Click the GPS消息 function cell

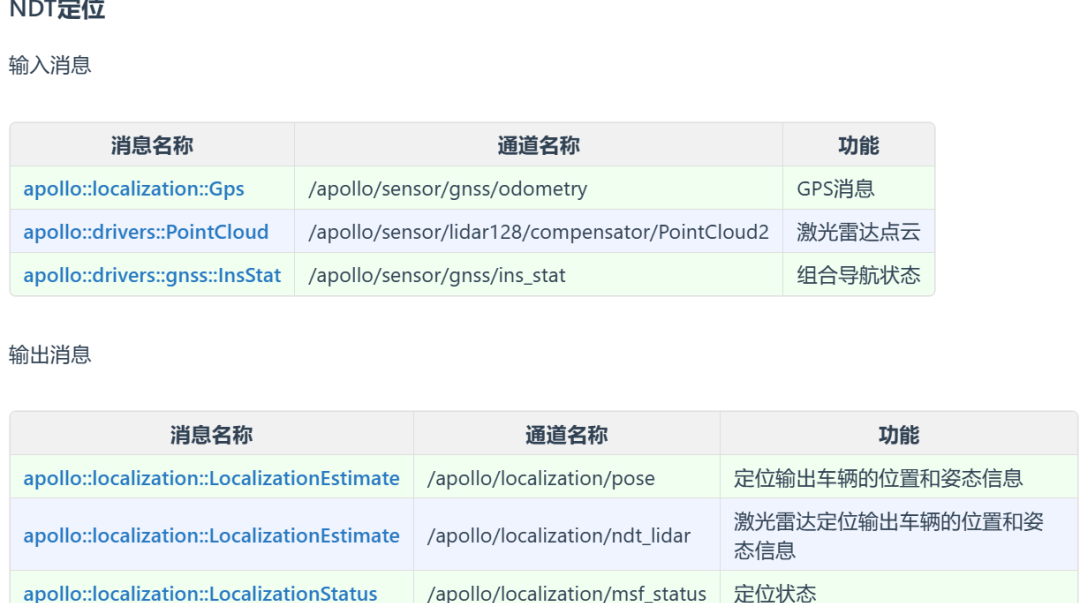(835, 189)
